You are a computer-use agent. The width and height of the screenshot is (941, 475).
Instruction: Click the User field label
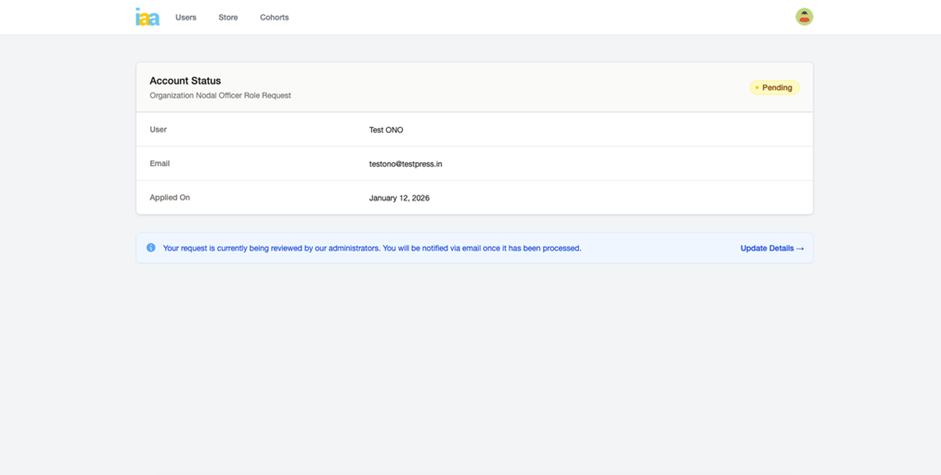[158, 130]
